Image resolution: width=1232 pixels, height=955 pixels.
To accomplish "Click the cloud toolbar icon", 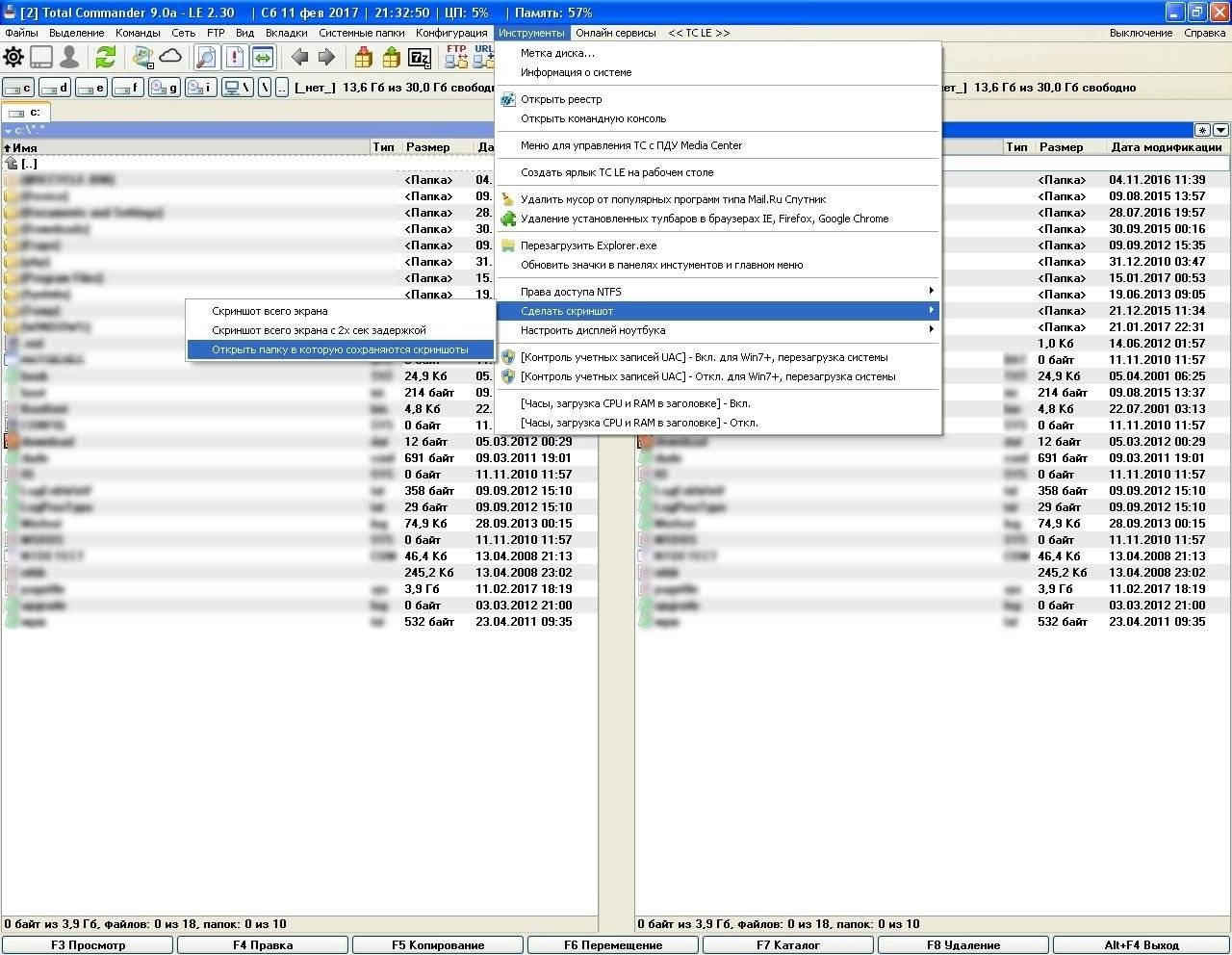I will coord(170,57).
